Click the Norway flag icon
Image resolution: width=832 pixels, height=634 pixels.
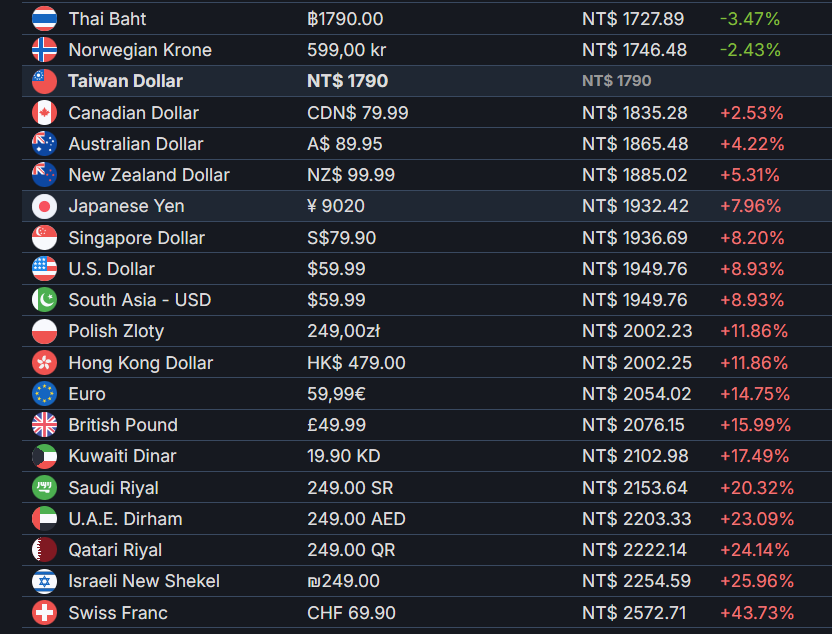(x=45, y=50)
